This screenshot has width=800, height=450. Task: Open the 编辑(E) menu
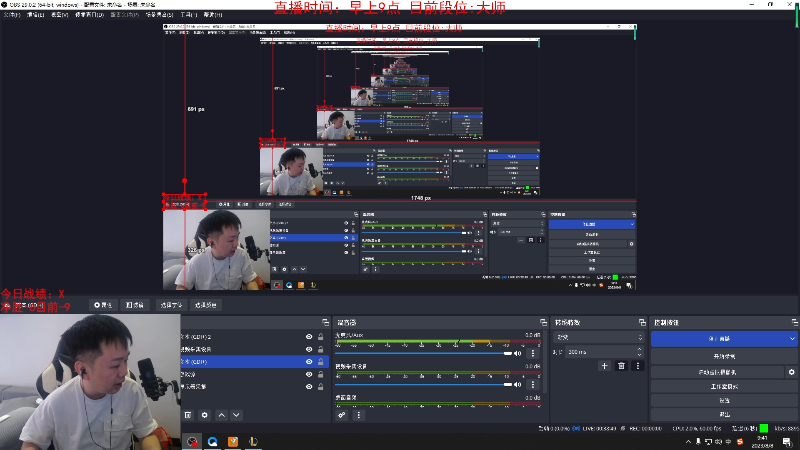pyautogui.click(x=35, y=15)
